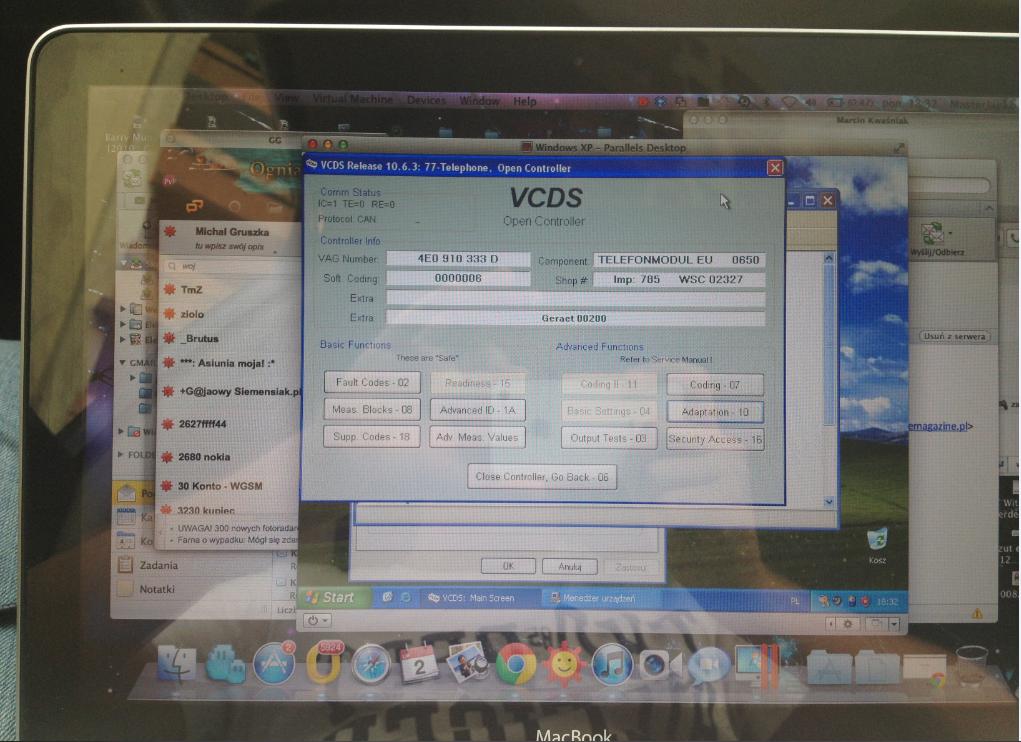
Task: Open the Preview photo icon in Dock
Action: 468,663
